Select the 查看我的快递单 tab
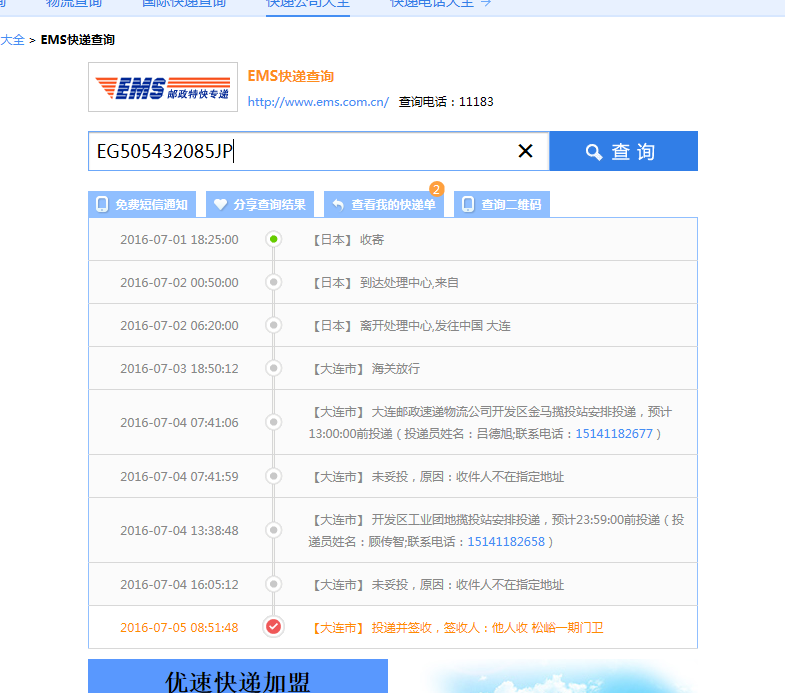Image resolution: width=785 pixels, height=693 pixels. pos(383,204)
